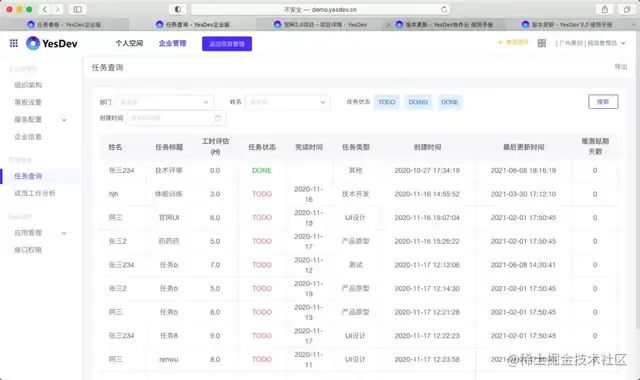This screenshot has width=640, height=380.
Task: Add a new Safari tab with plus
Action: pyautogui.click(x=634, y=24)
